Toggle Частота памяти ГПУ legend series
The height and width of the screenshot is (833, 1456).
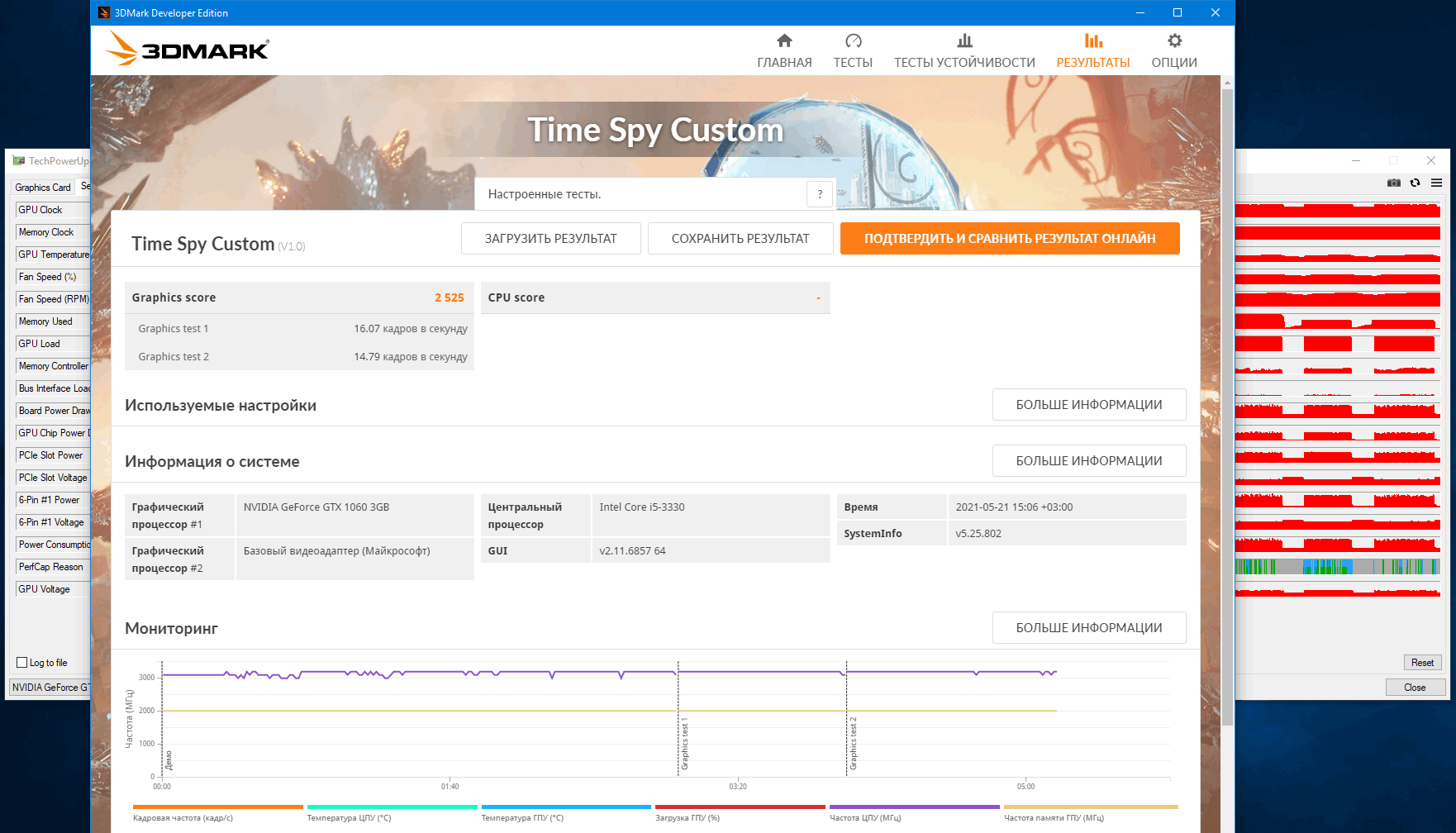(x=1091, y=814)
